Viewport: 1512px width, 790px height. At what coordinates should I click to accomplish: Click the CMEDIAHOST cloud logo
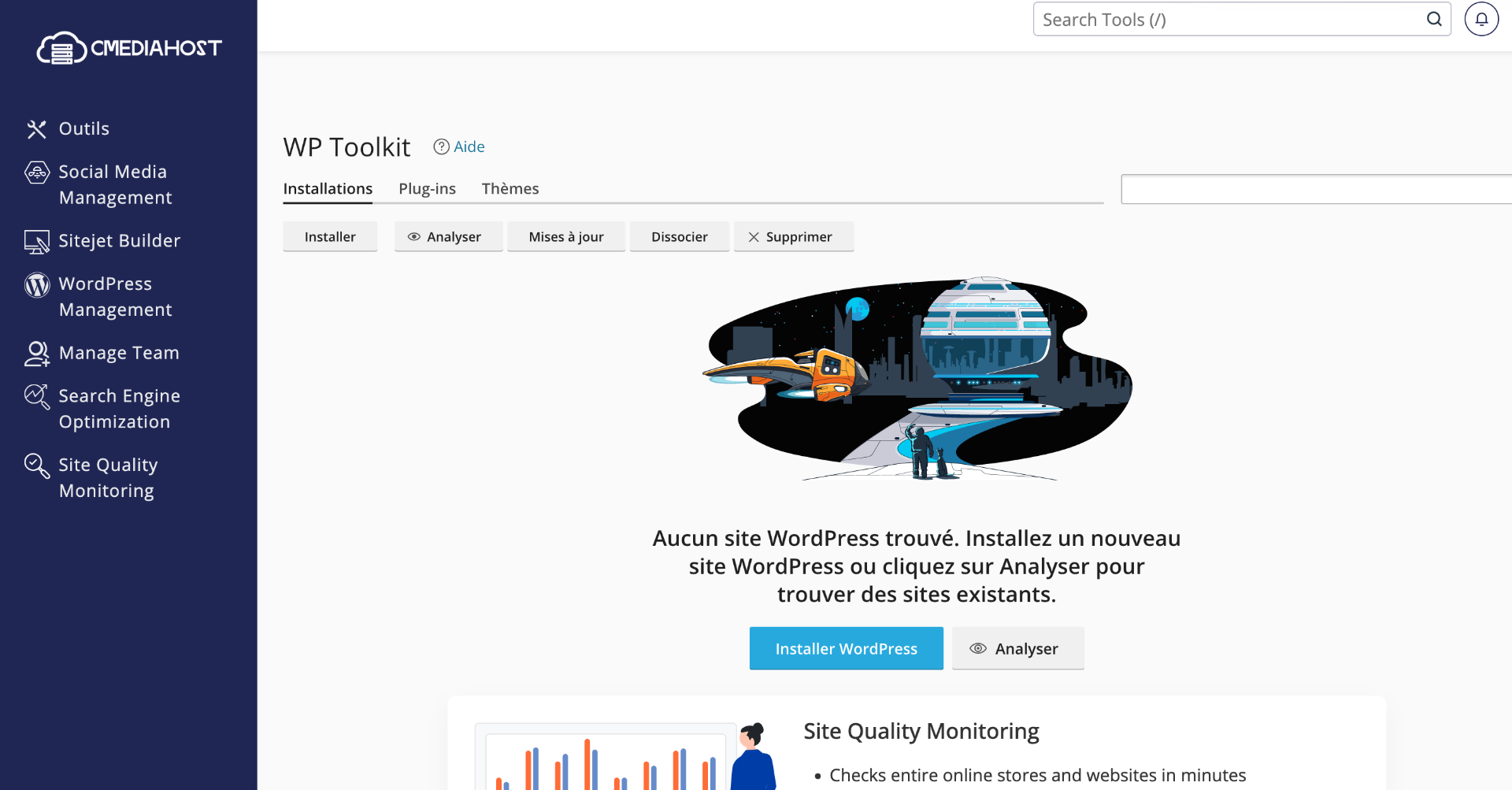(x=129, y=48)
